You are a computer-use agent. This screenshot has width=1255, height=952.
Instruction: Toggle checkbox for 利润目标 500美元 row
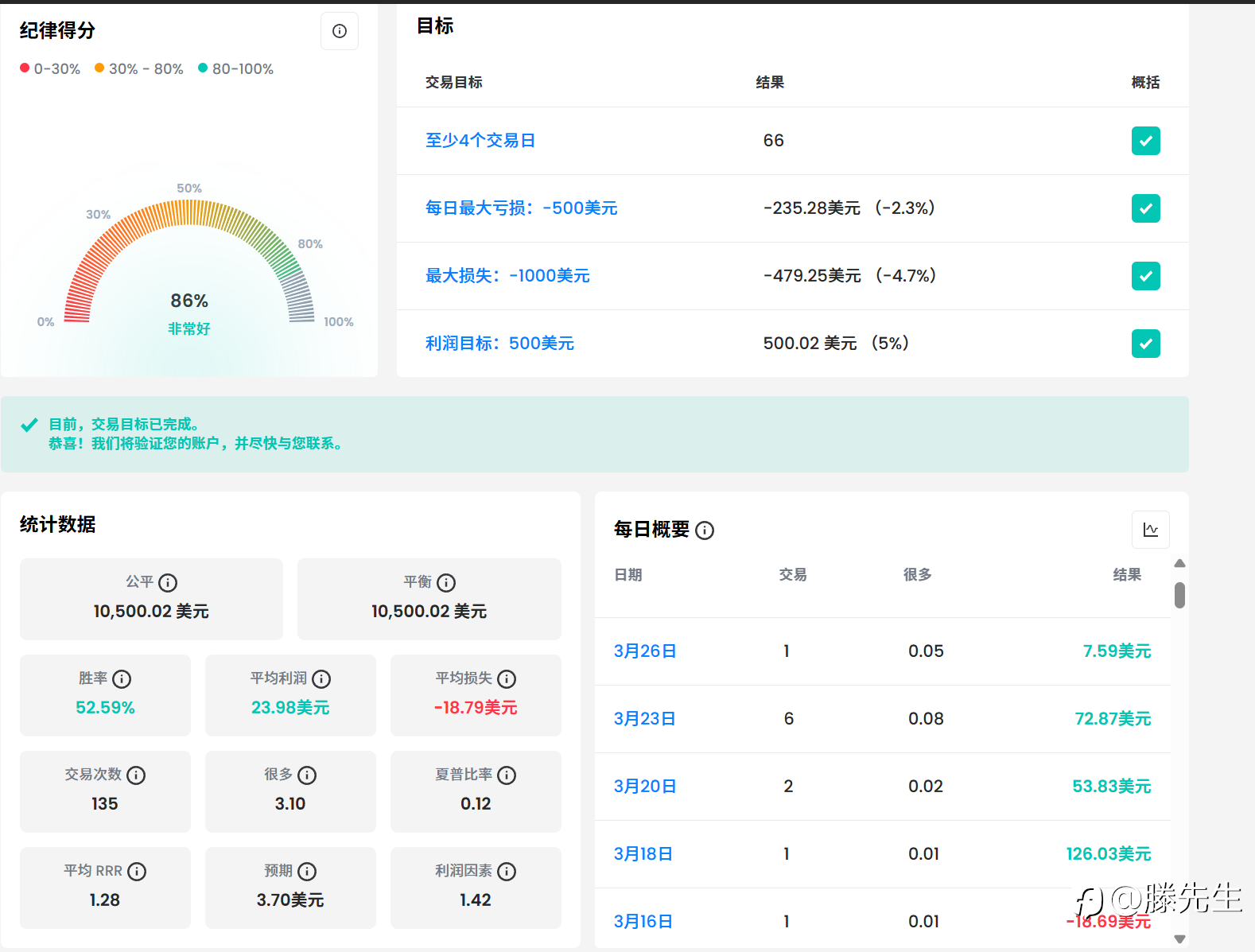click(1145, 344)
